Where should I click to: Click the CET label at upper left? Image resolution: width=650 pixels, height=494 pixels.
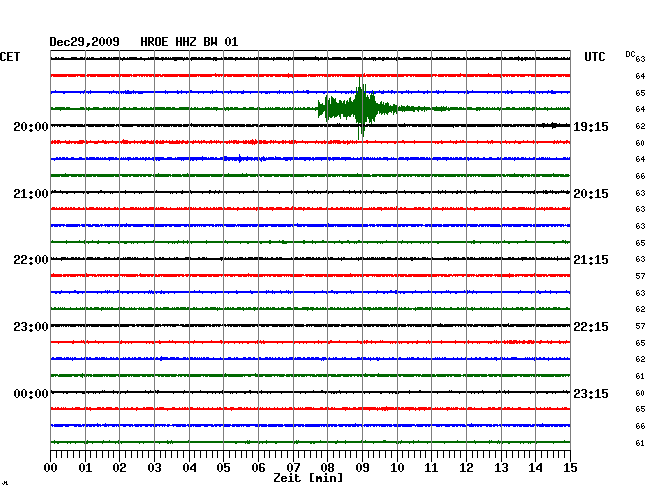[10, 57]
